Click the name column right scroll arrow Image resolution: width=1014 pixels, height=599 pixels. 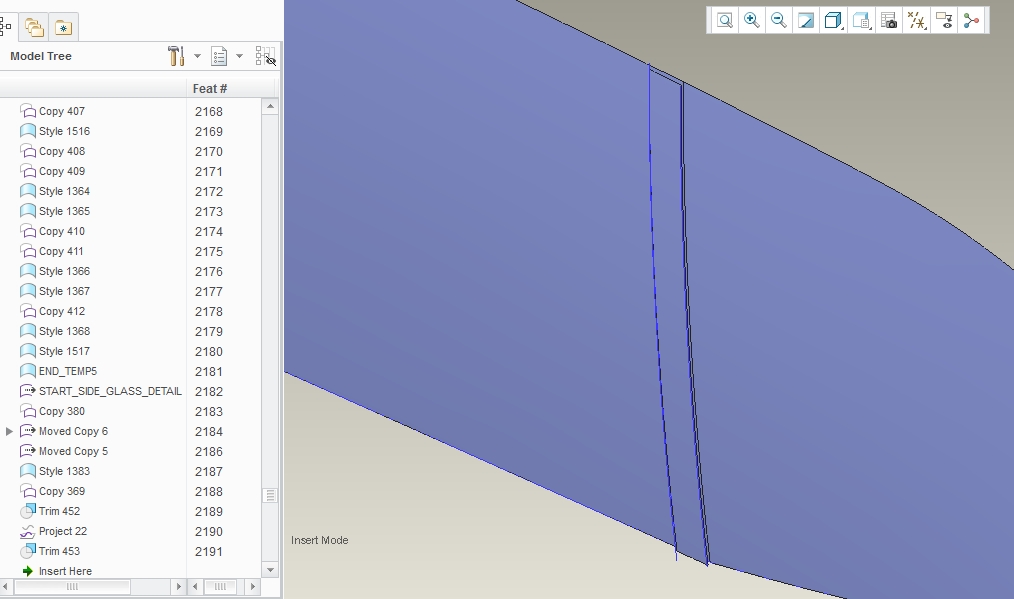[x=178, y=587]
